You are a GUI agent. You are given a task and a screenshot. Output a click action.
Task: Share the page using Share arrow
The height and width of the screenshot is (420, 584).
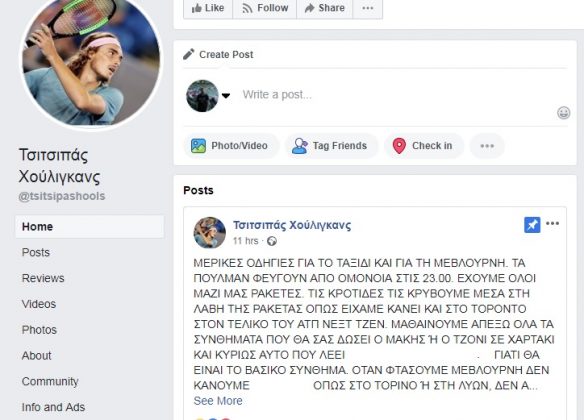(324, 8)
